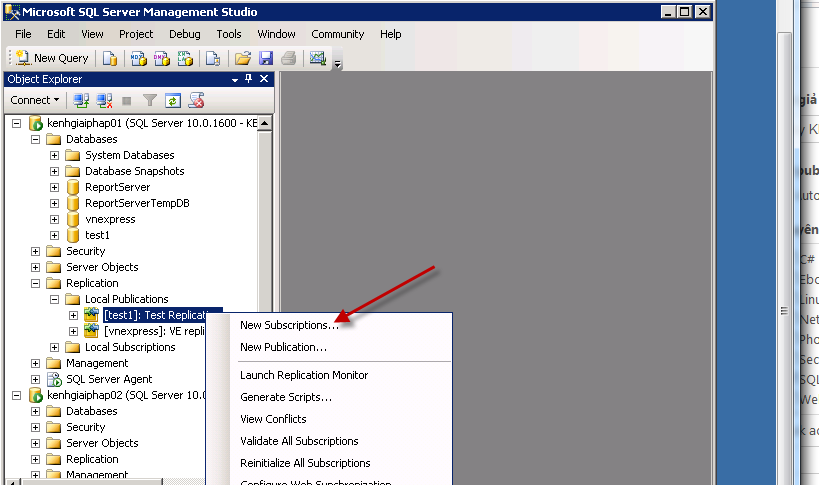The height and width of the screenshot is (485, 819).
Task: Click the Analysis Services XMLA Query icon
Action: (x=185, y=58)
